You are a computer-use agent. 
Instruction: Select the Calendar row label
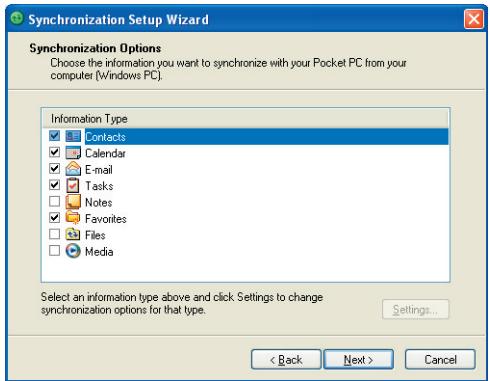coord(105,153)
